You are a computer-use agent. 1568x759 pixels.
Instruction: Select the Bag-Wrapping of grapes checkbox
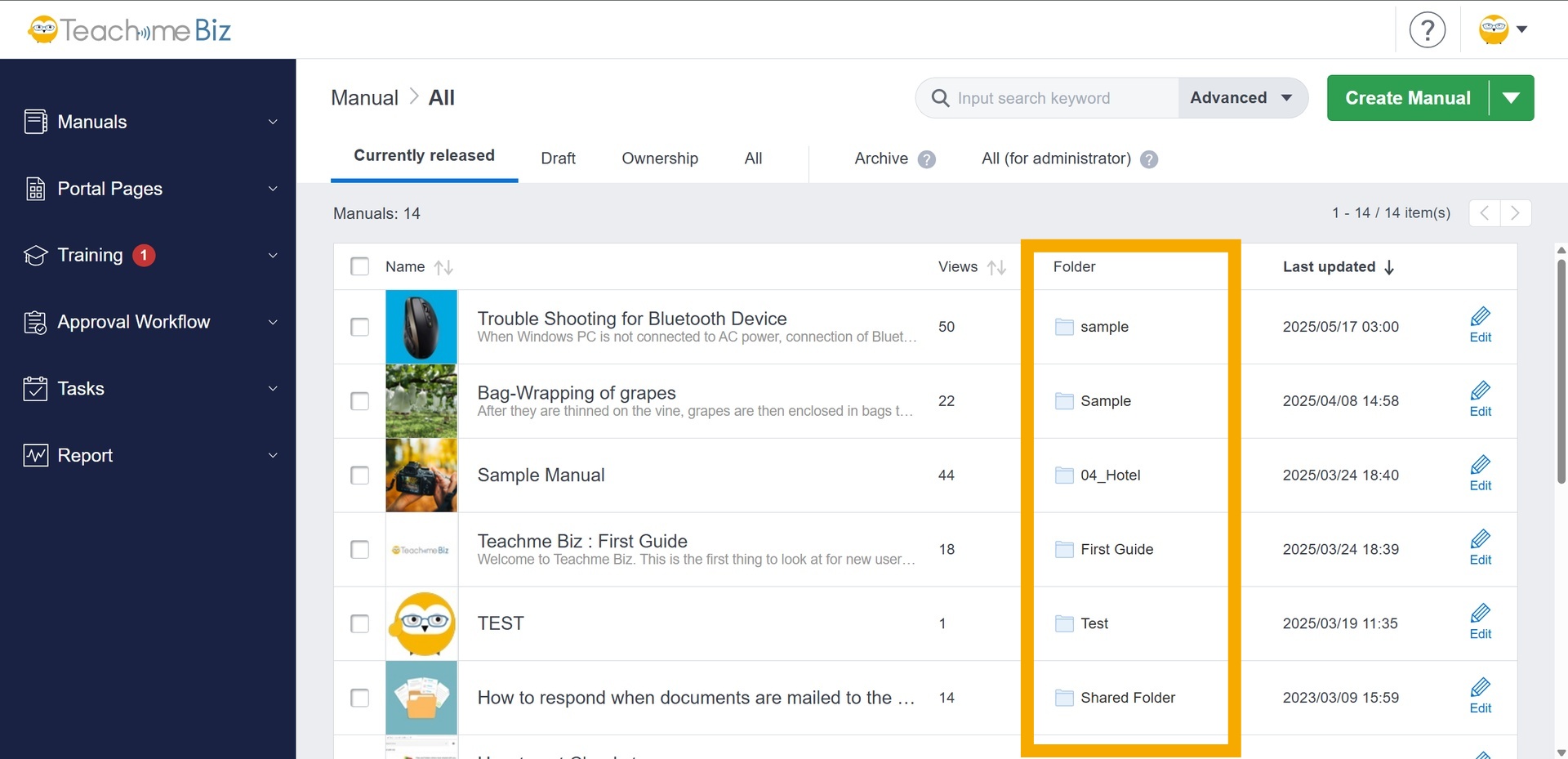click(359, 401)
